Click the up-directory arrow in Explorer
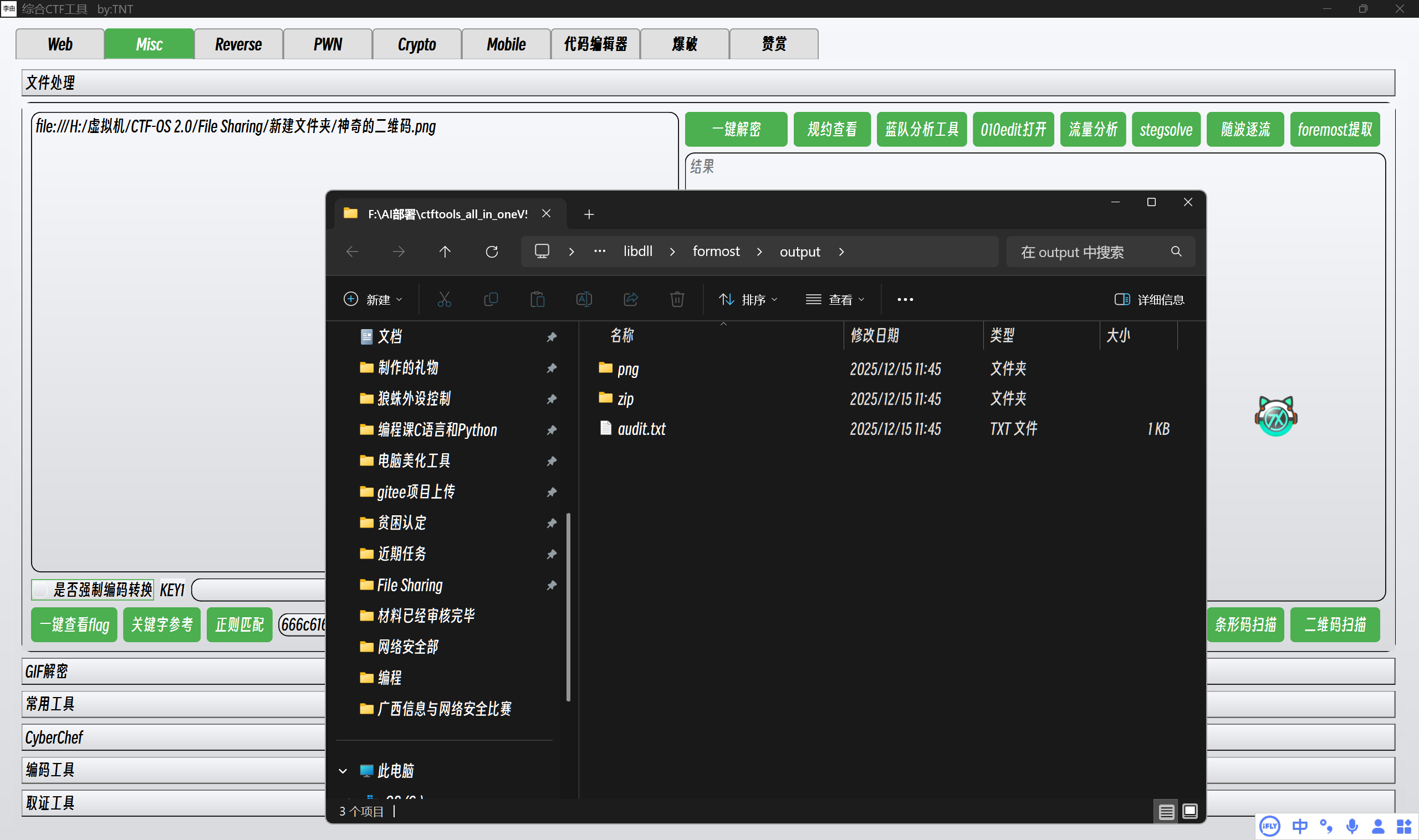Image resolution: width=1419 pixels, height=840 pixels. point(445,252)
